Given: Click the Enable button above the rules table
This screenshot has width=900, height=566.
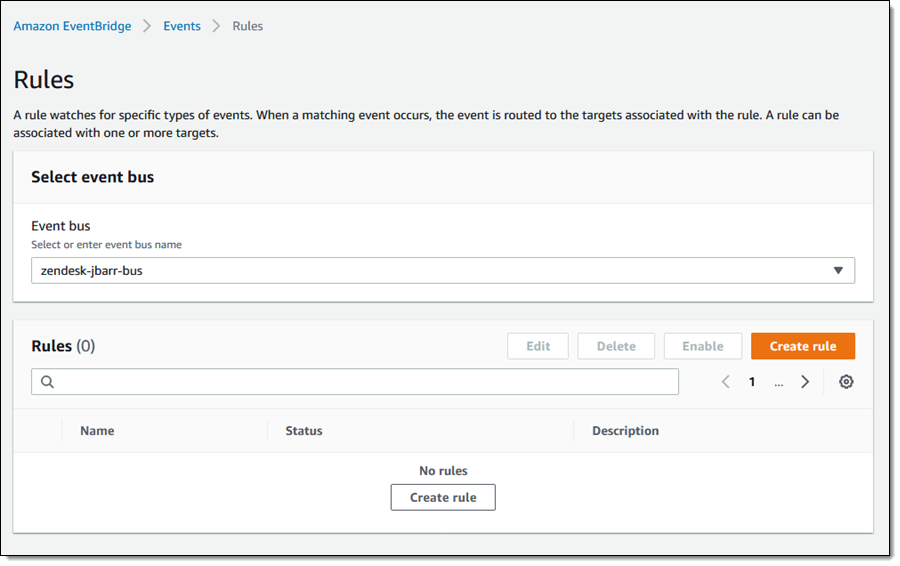Looking at the screenshot, I should coord(702,346).
